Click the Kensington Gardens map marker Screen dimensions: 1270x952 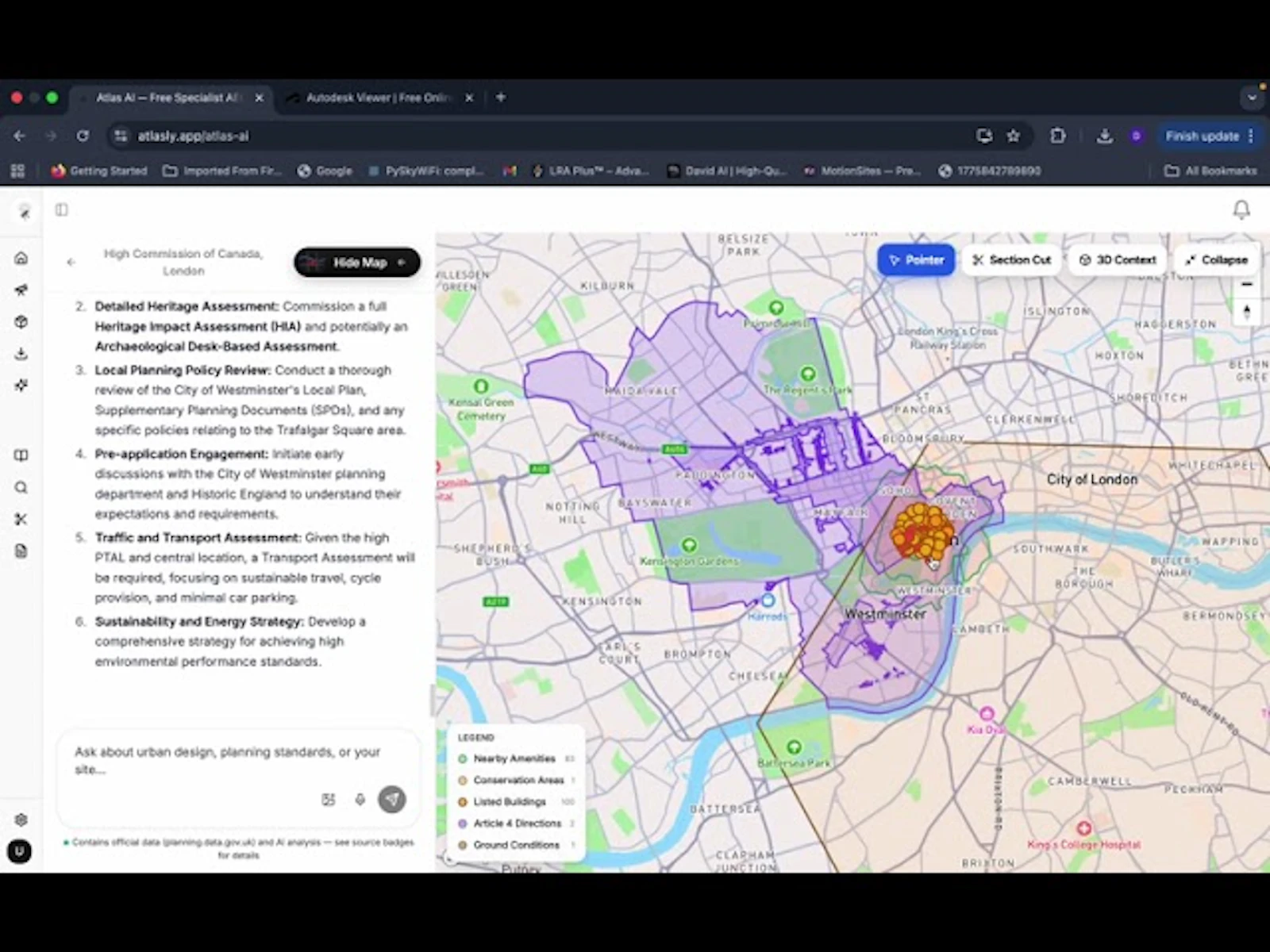click(689, 545)
